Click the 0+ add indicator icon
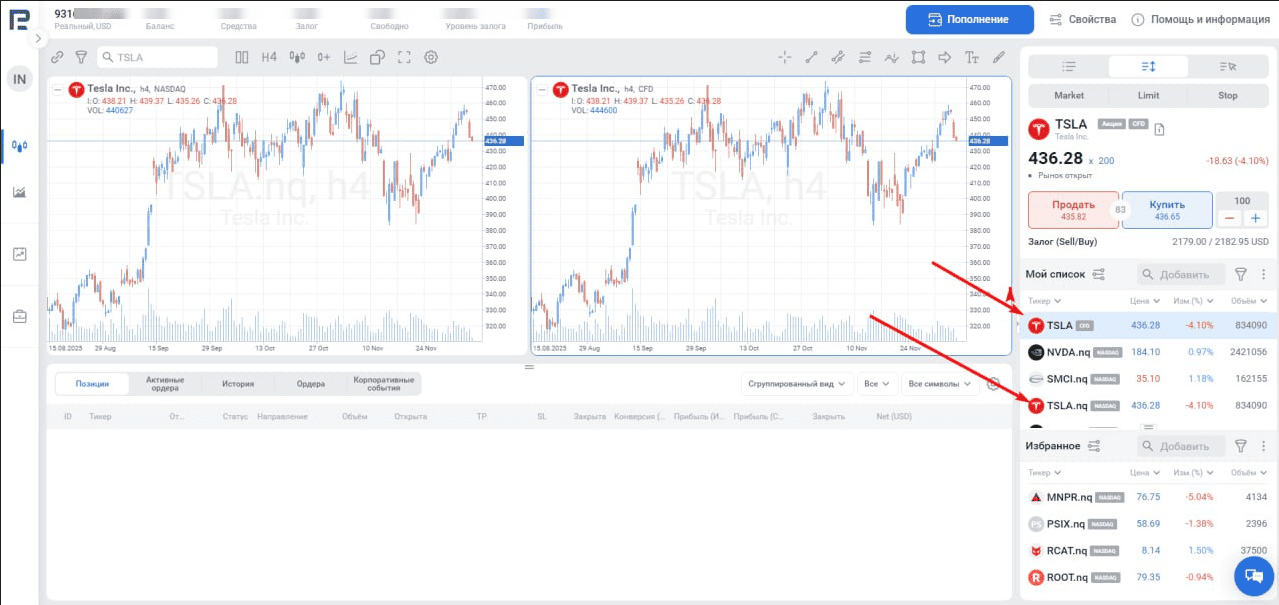This screenshot has height=605, width=1279. 323,57
